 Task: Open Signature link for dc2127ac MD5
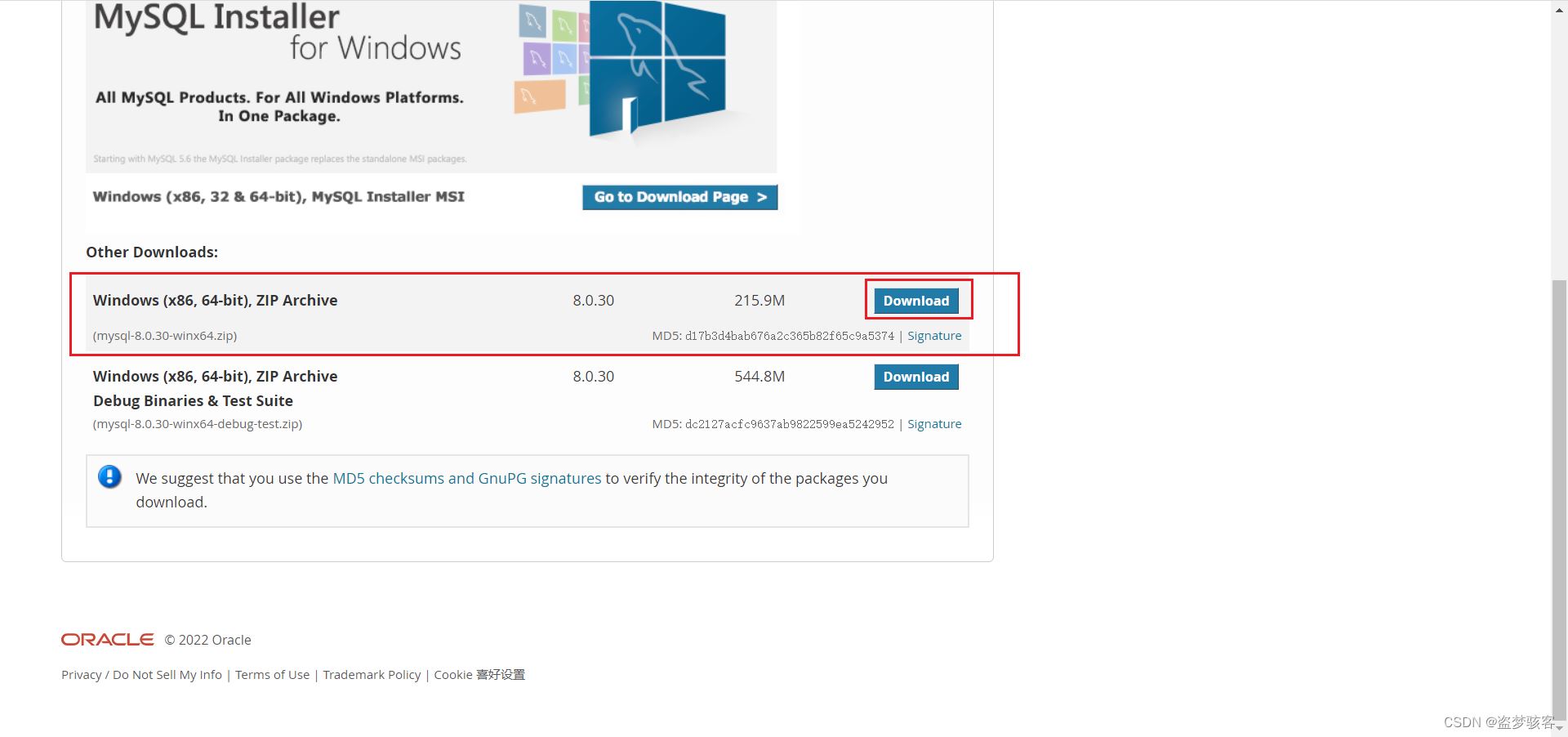point(934,424)
